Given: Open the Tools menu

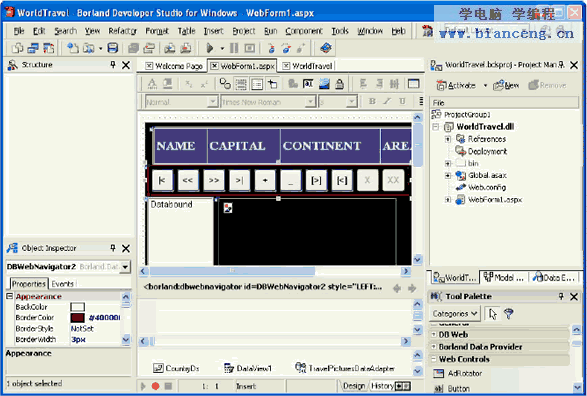Looking at the screenshot, I should [340, 31].
